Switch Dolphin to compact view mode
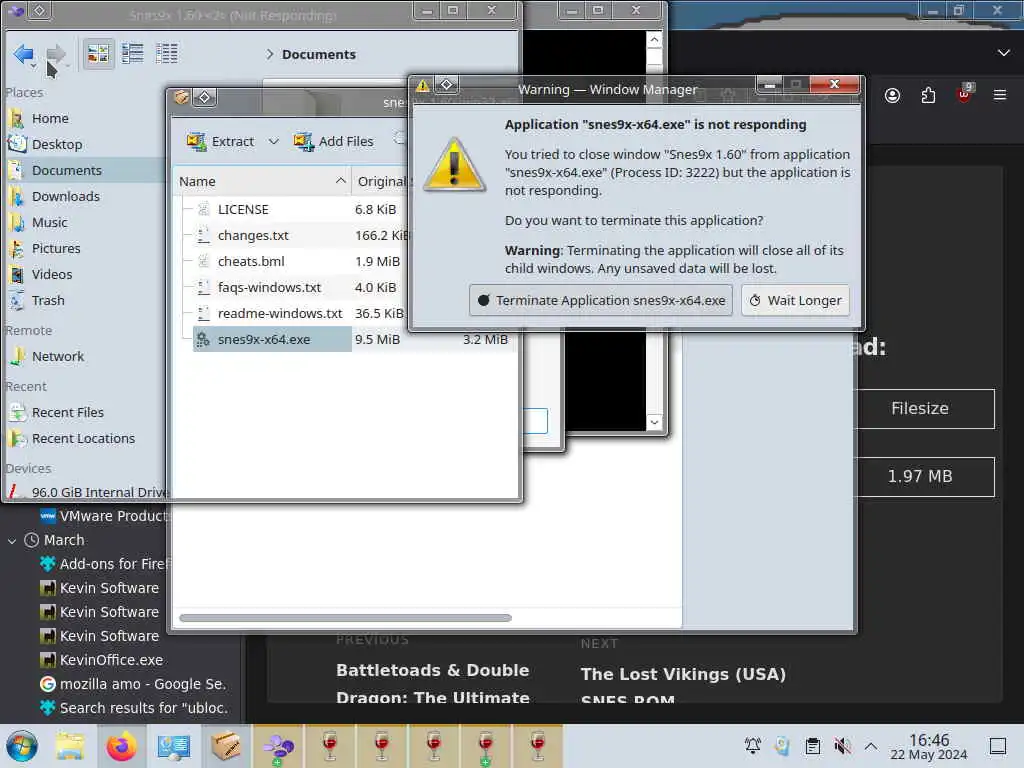Viewport: 1024px width, 768px height. [x=133, y=54]
